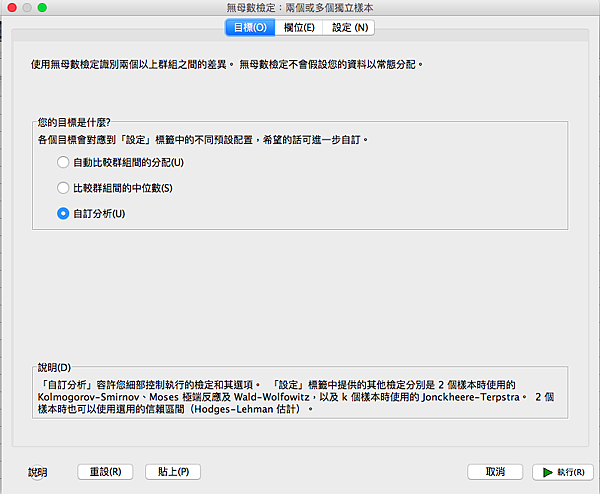600x494 pixels.
Task: Click the window title 無母數檢定：兩個或多個獨立樣本
Action: click(300, 7)
